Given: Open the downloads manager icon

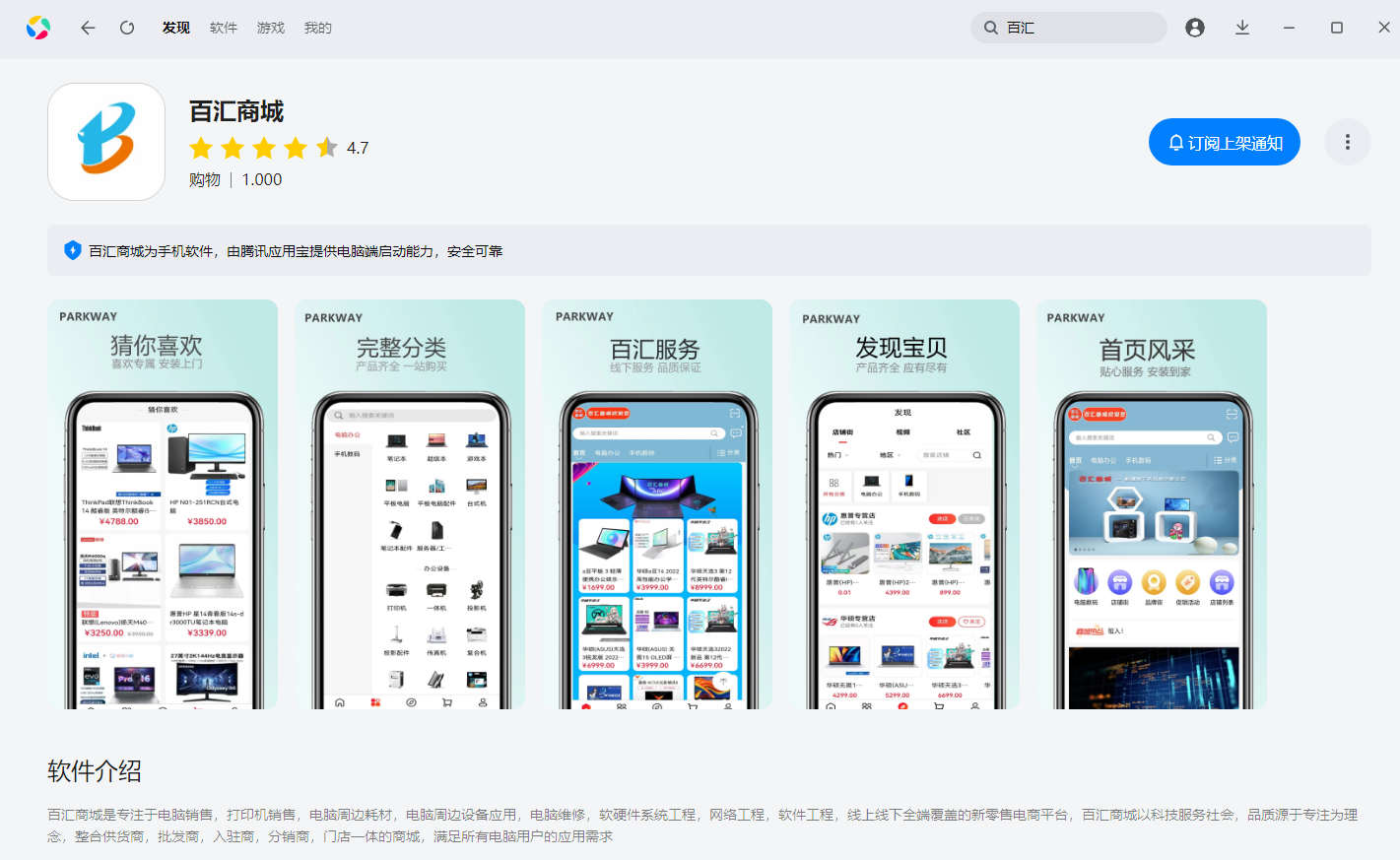Looking at the screenshot, I should point(1242,28).
